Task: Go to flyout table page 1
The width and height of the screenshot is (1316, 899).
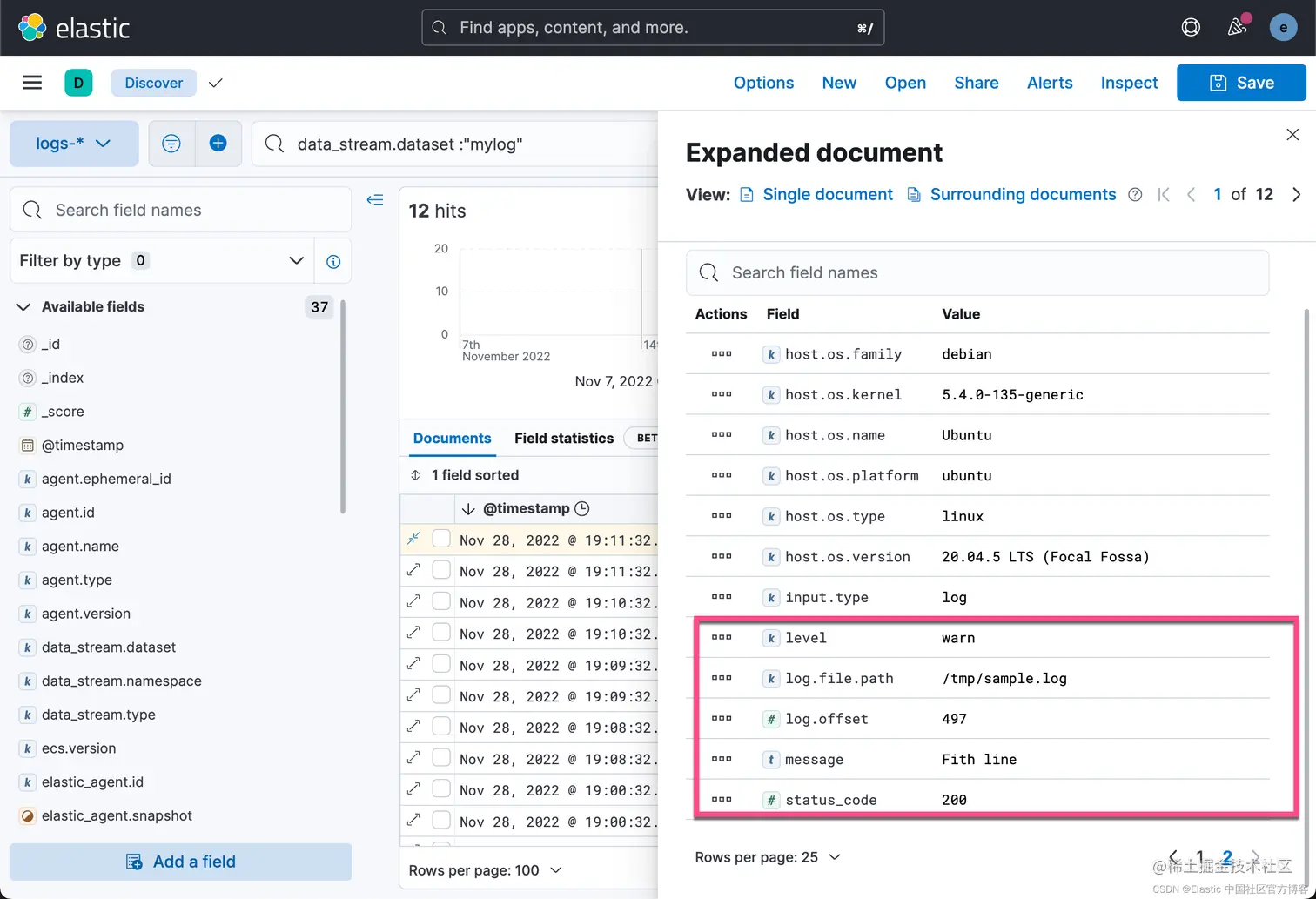Action: [x=1200, y=857]
